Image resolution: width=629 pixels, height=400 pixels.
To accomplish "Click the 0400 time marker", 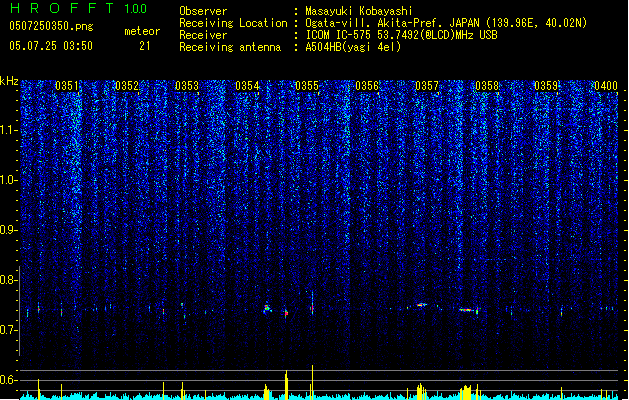I will point(606,86).
